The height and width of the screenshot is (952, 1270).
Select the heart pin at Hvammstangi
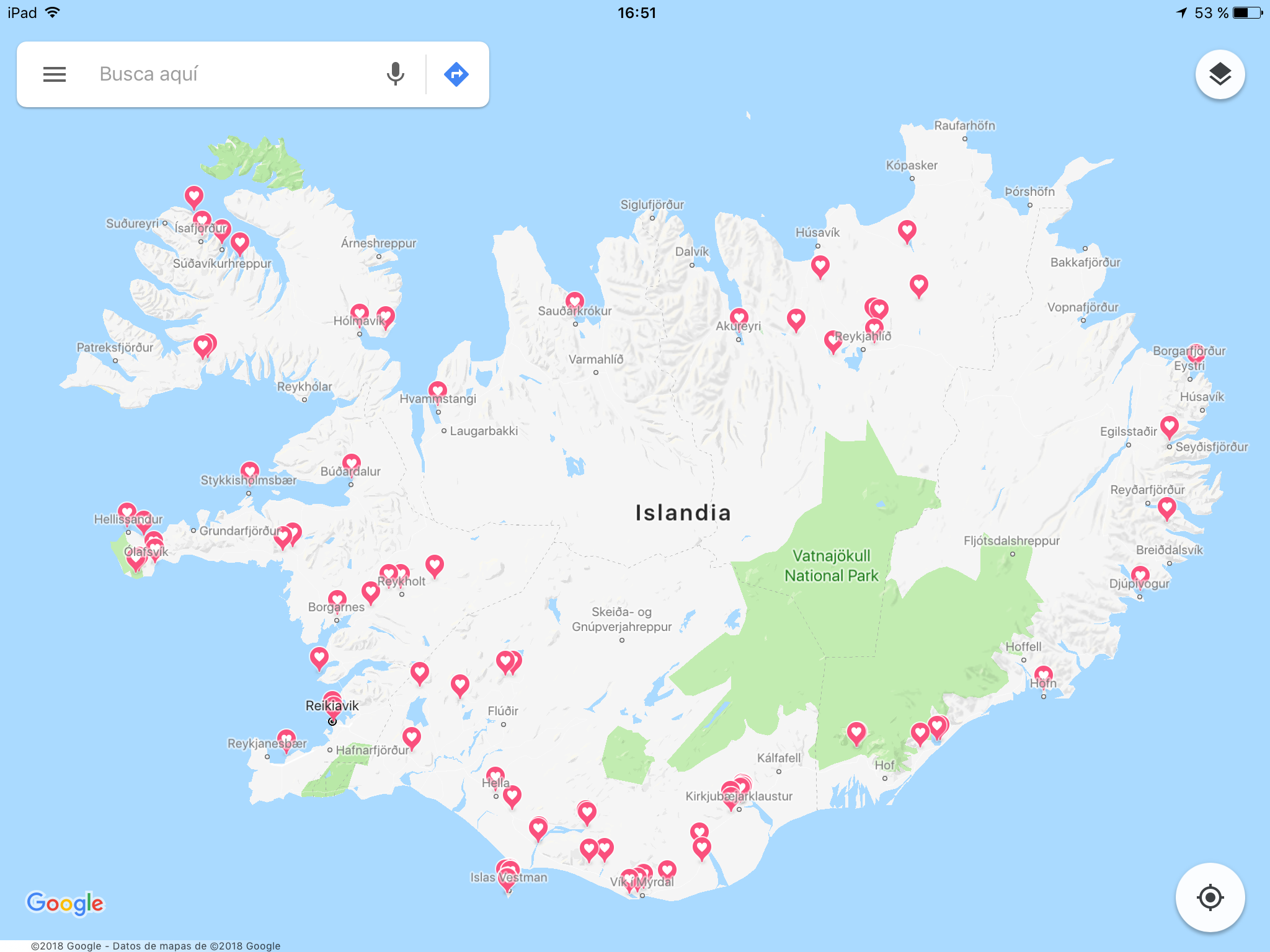coord(438,392)
